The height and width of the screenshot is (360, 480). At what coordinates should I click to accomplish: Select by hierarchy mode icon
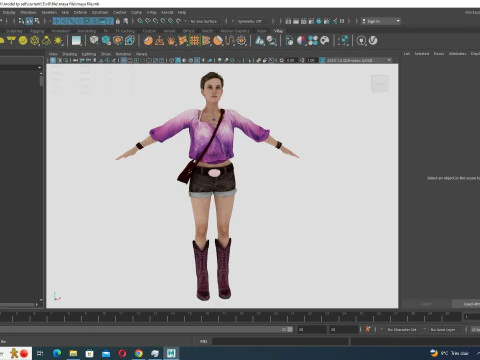tap(22, 21)
